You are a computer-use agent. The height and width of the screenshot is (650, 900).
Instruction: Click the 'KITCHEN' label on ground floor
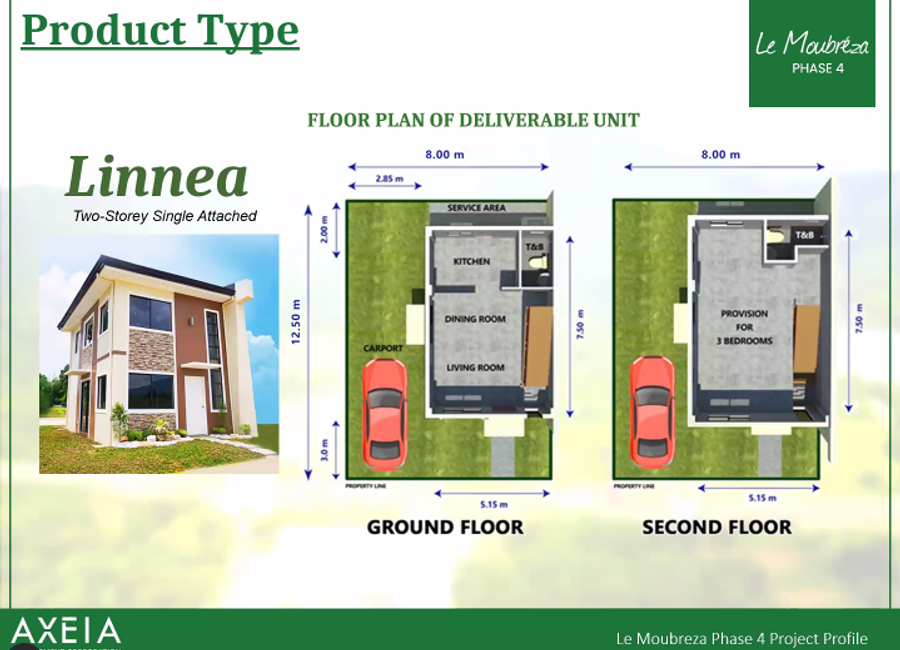click(x=472, y=261)
